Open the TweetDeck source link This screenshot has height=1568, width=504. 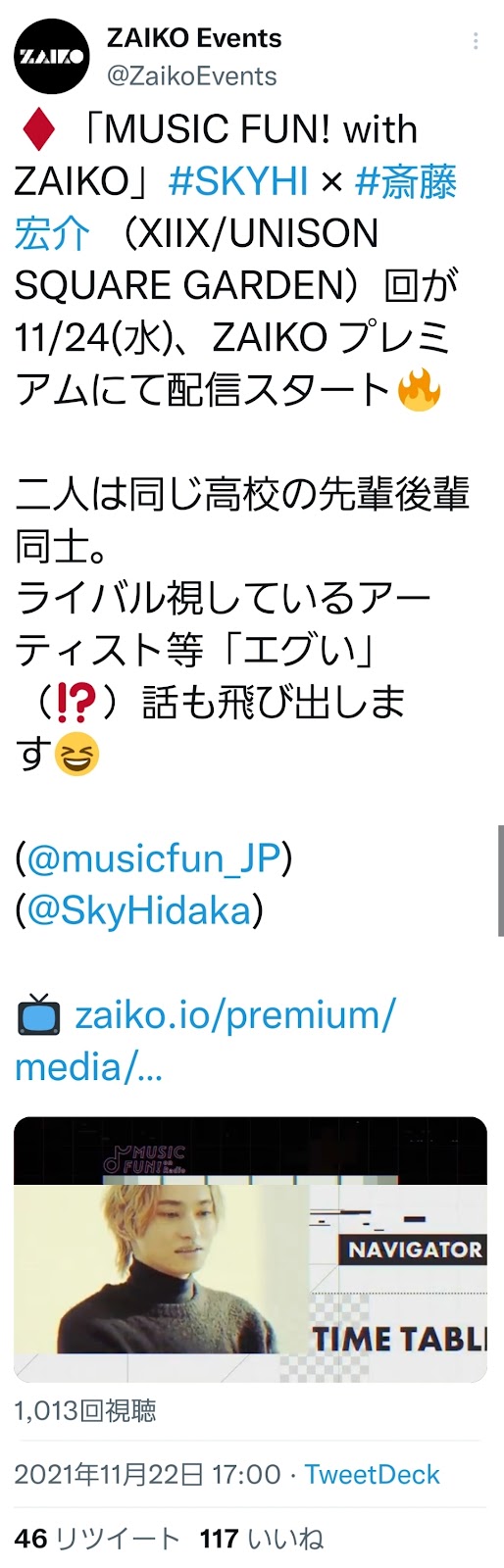[x=372, y=1474]
